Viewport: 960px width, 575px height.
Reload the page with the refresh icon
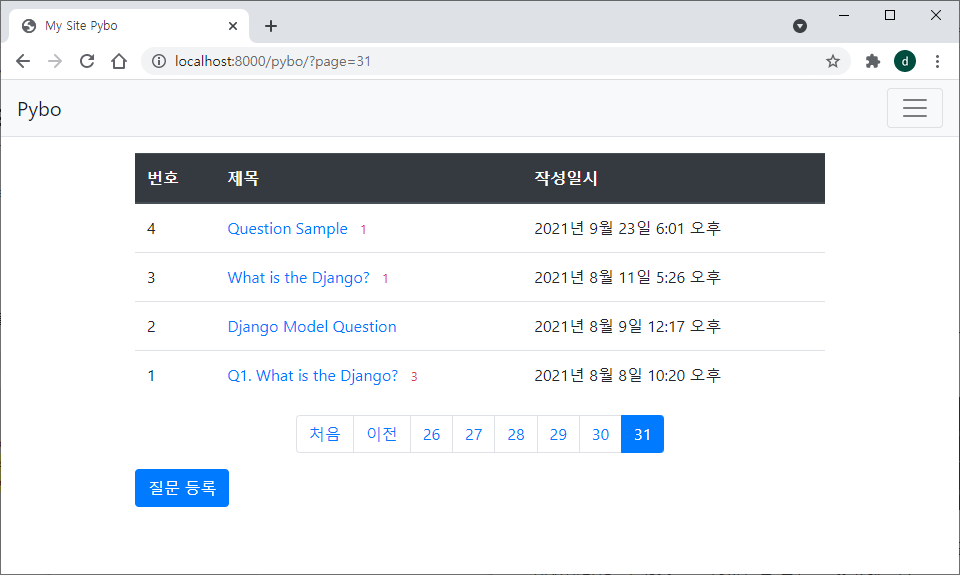pos(87,61)
